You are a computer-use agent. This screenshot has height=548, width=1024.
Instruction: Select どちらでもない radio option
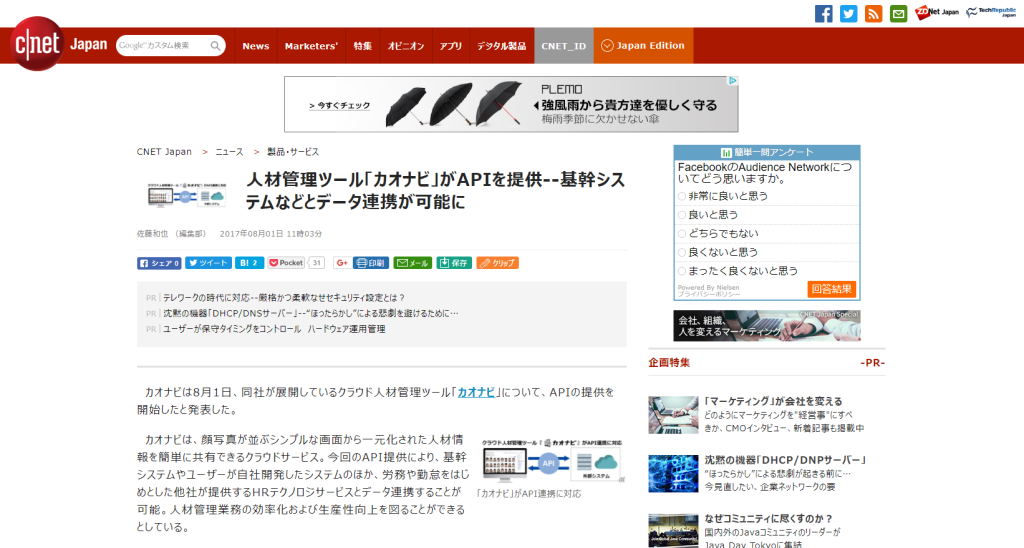point(682,234)
